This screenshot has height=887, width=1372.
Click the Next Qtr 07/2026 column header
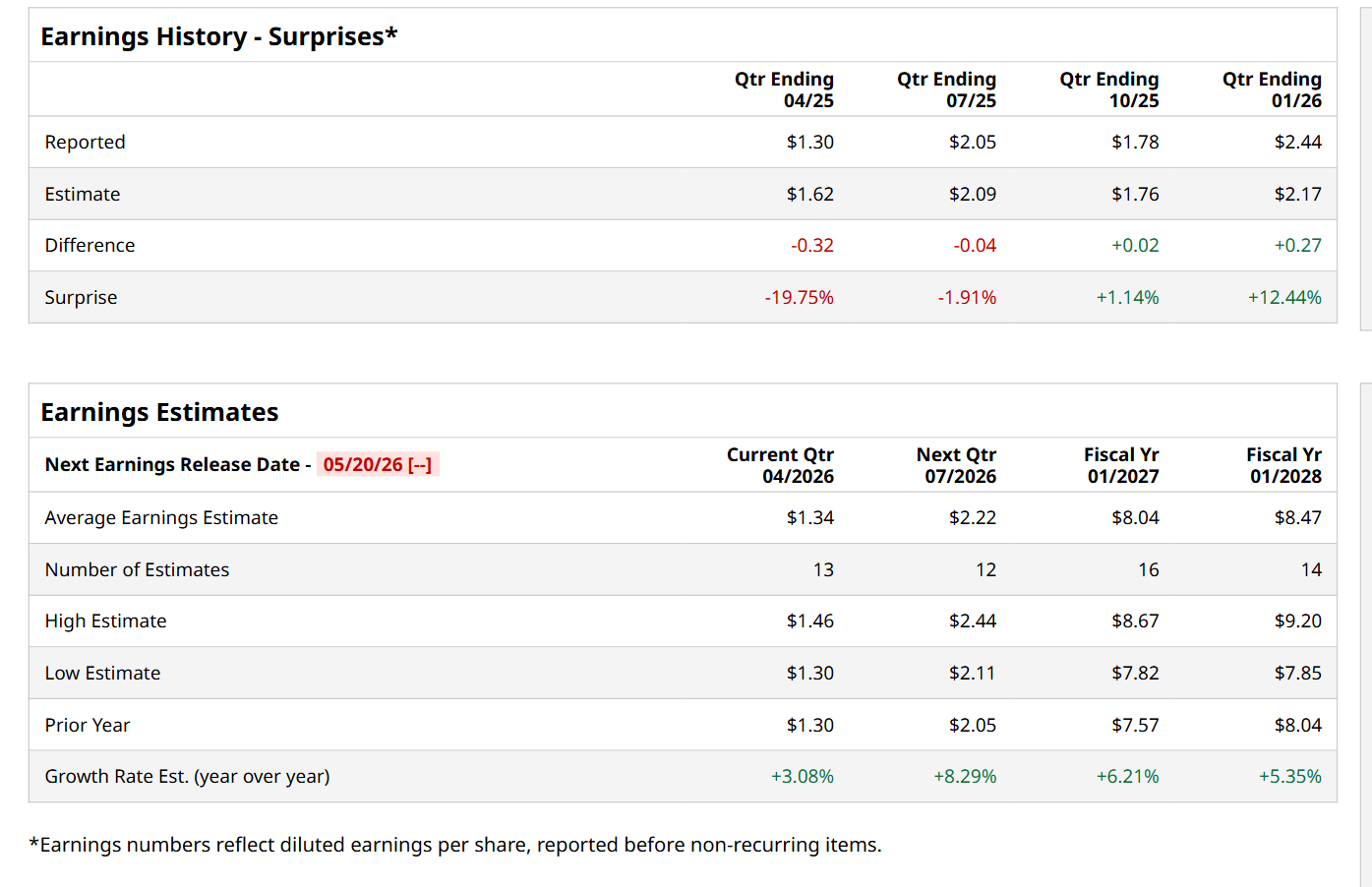[x=956, y=465]
